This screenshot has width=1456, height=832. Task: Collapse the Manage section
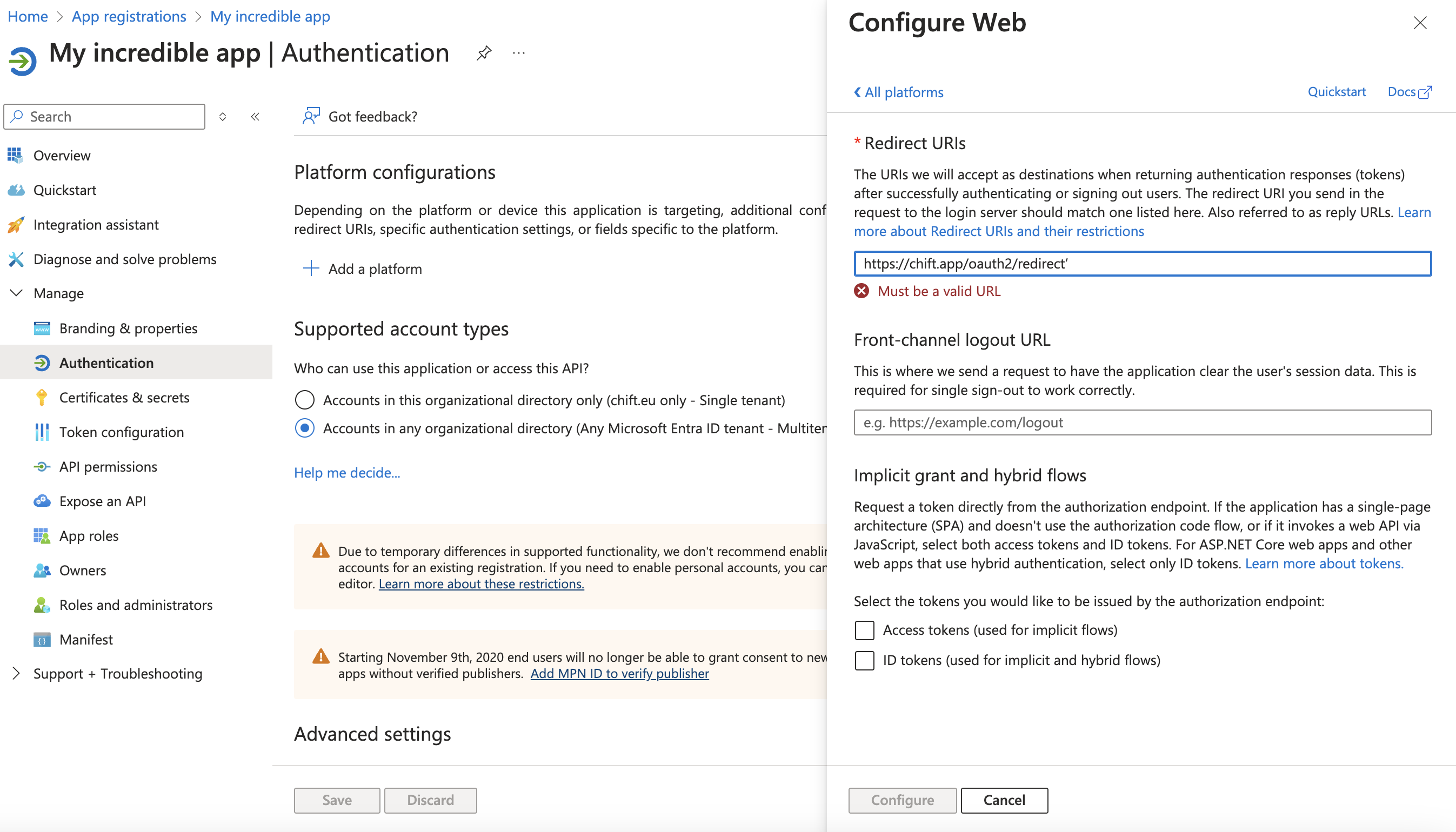(x=17, y=293)
